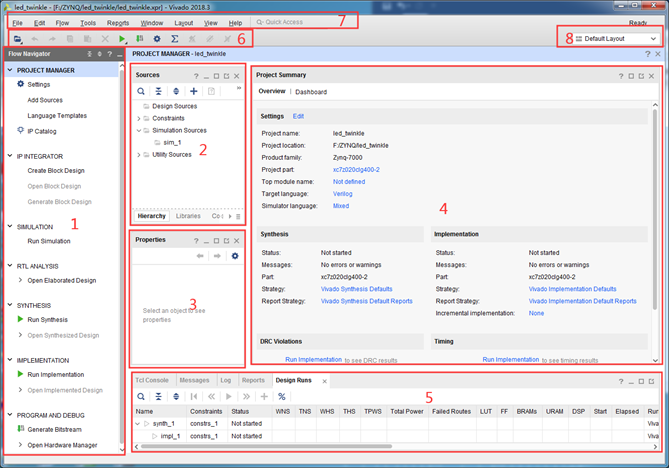Click the xc7z020clg400-2 project part link
The height and width of the screenshot is (468, 669).
coord(356,169)
